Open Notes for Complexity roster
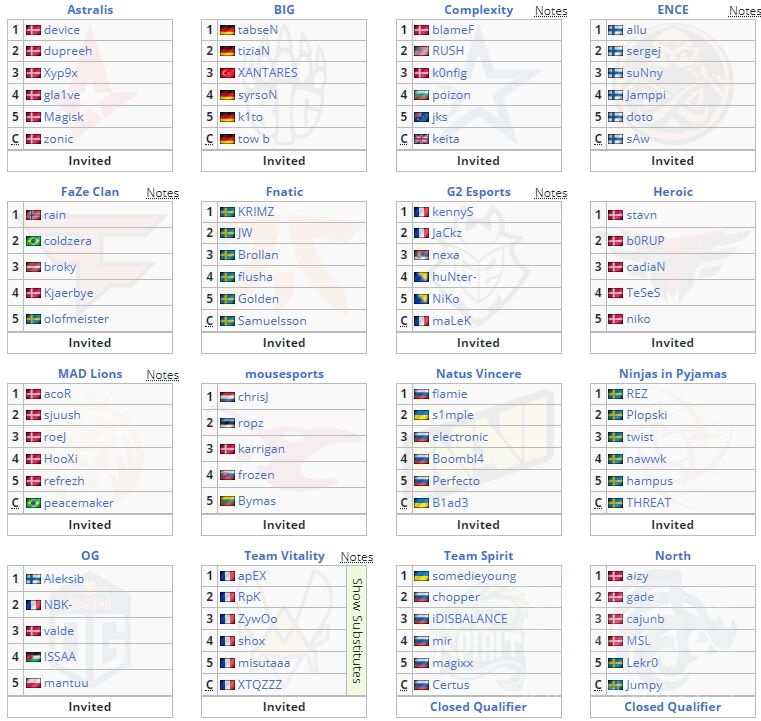Viewport: 761px width, 721px height. (x=550, y=11)
